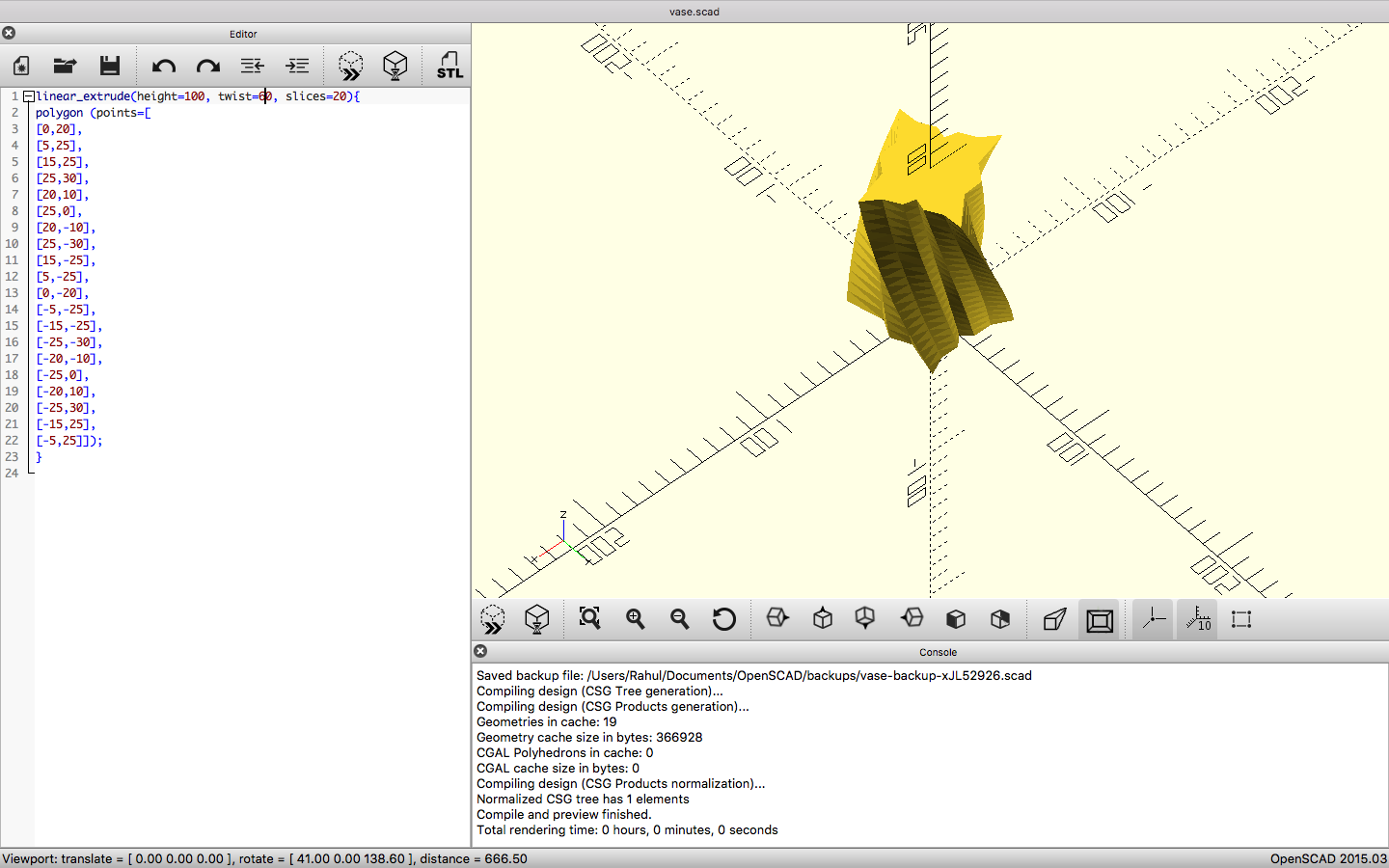Click "polygon (points=[" on line 2
This screenshot has height=868, width=1389.
pos(94,113)
